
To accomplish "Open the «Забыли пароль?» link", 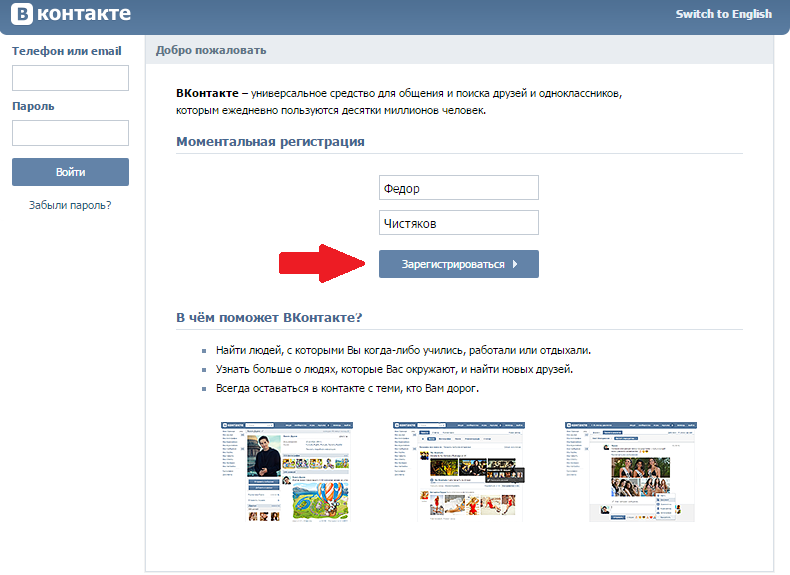I will [70, 205].
